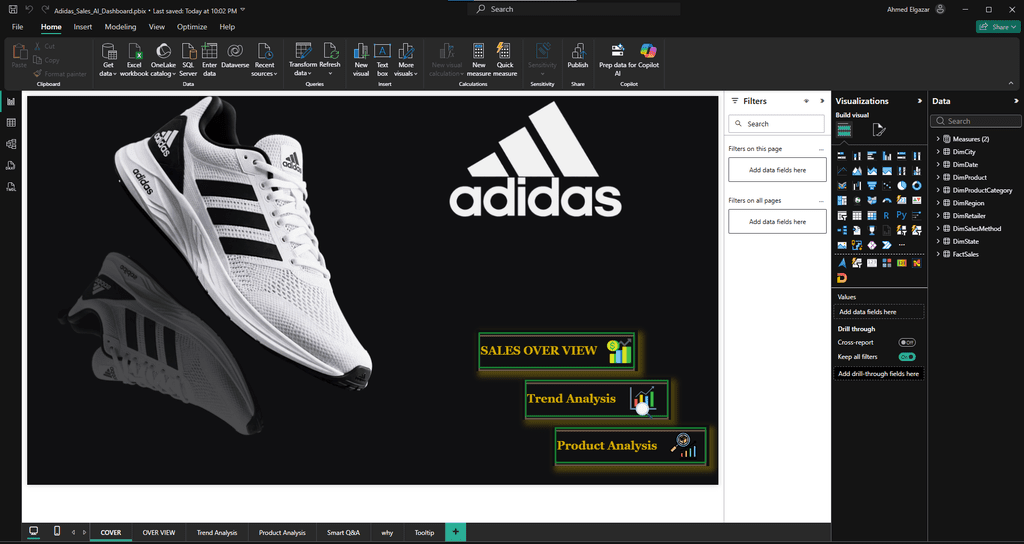Toggle Keep all filters switch
The image size is (1024, 544).
point(907,357)
